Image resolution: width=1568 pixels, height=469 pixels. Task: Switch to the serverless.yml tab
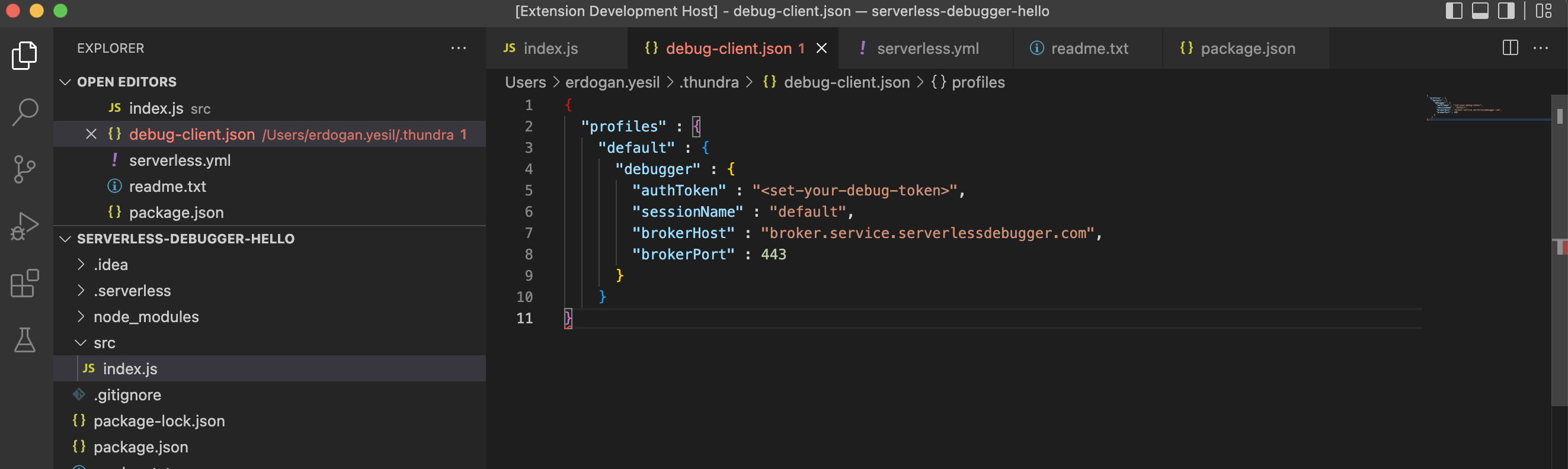tap(927, 48)
